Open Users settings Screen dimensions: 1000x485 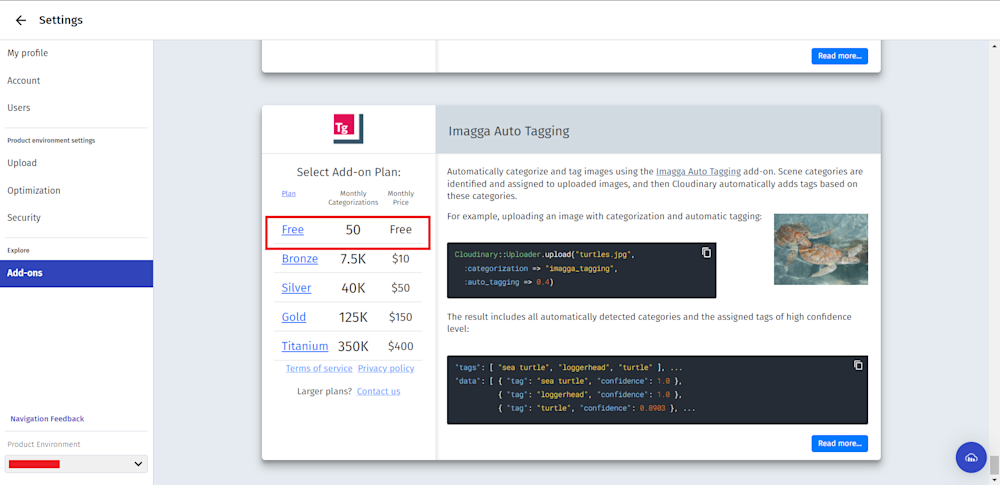point(18,108)
